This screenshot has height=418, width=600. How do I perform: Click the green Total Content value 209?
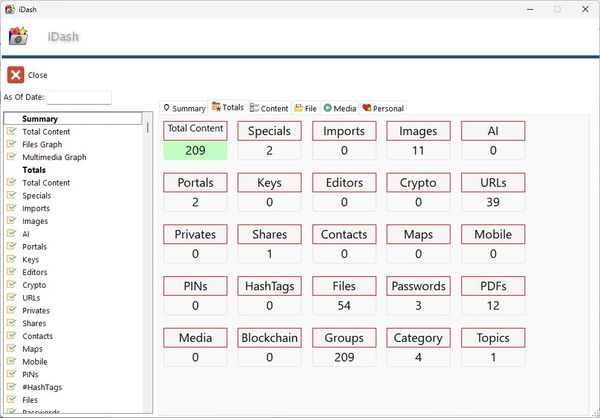pos(196,150)
